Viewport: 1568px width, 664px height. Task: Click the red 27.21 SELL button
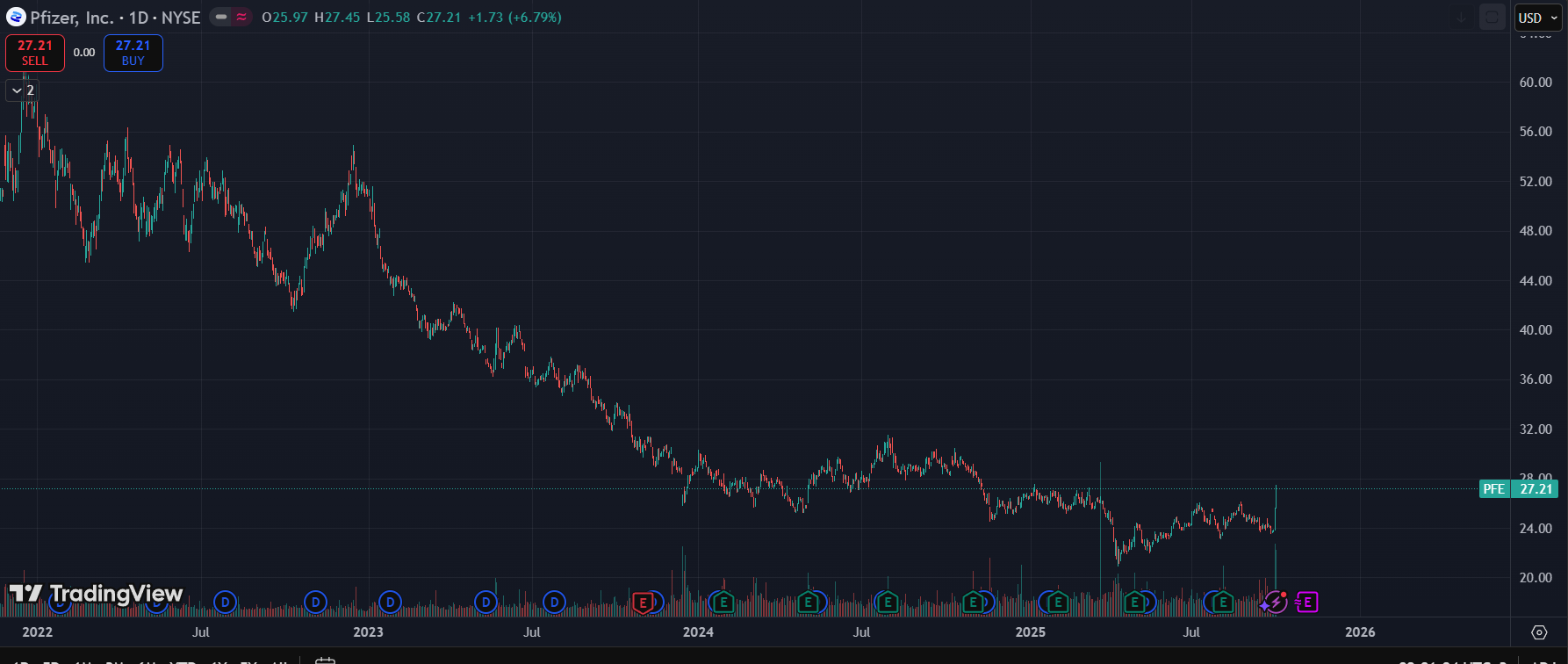pos(35,53)
